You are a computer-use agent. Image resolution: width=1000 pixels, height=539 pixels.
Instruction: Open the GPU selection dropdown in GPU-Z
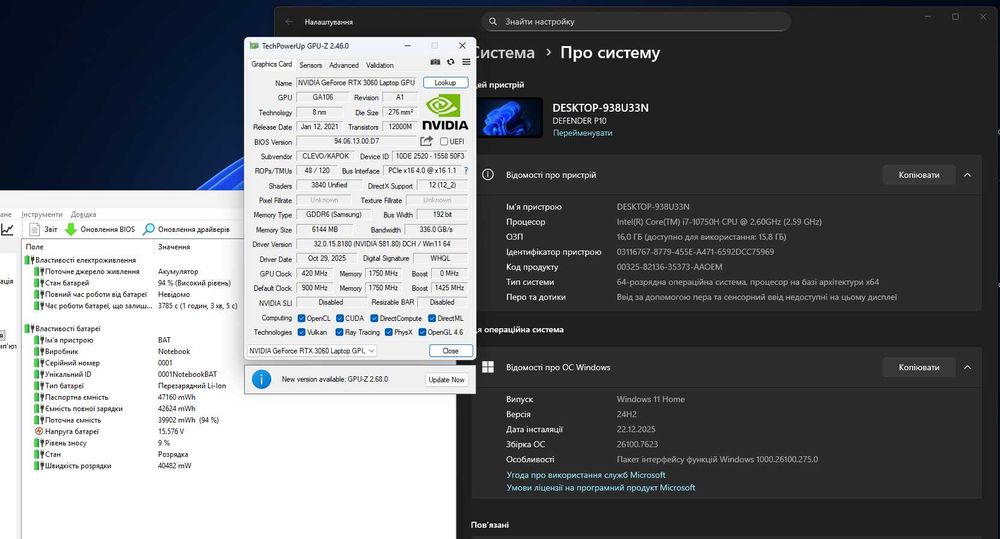pyautogui.click(x=312, y=351)
